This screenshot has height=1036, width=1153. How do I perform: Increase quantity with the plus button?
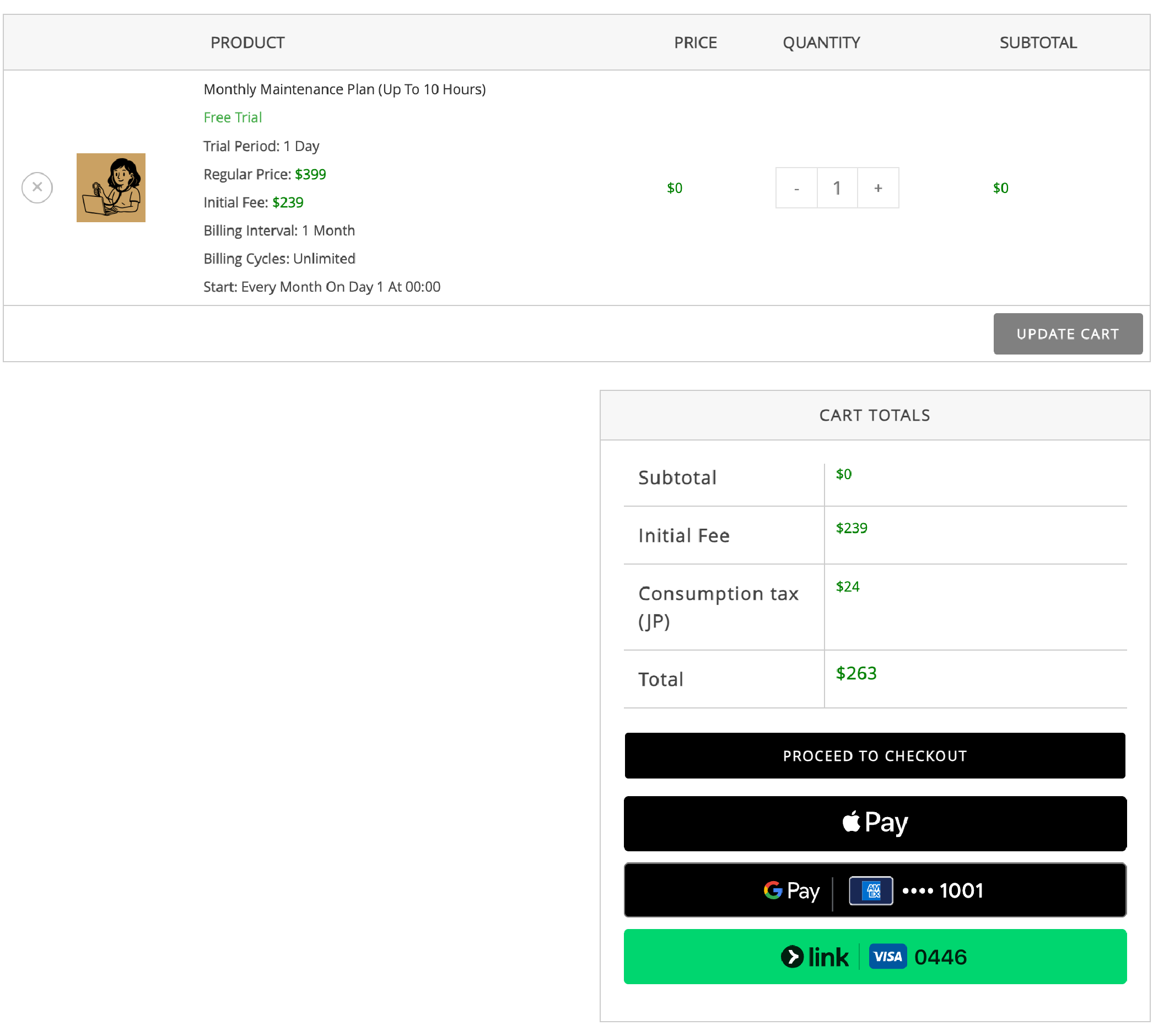[877, 188]
